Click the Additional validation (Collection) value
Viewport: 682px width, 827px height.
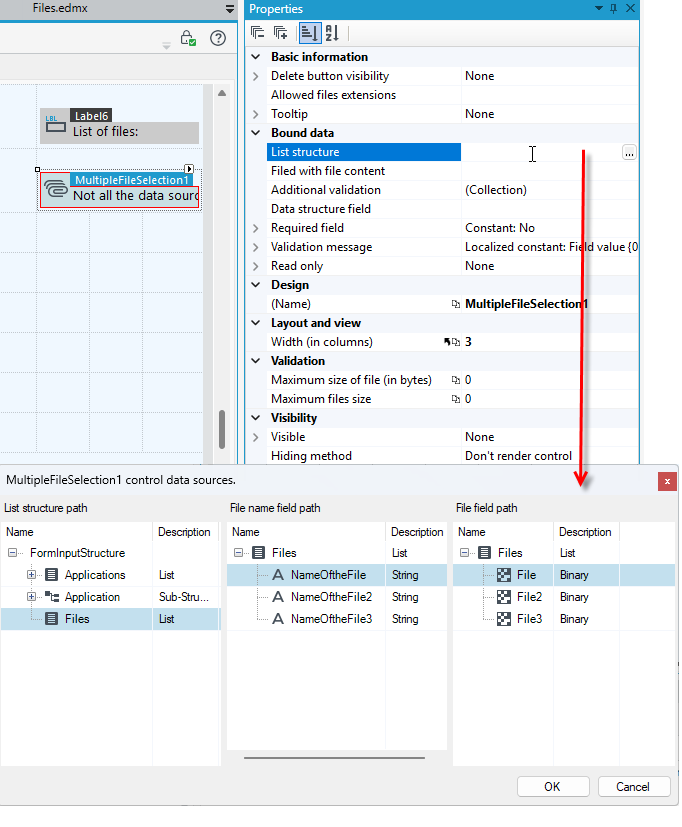550,190
